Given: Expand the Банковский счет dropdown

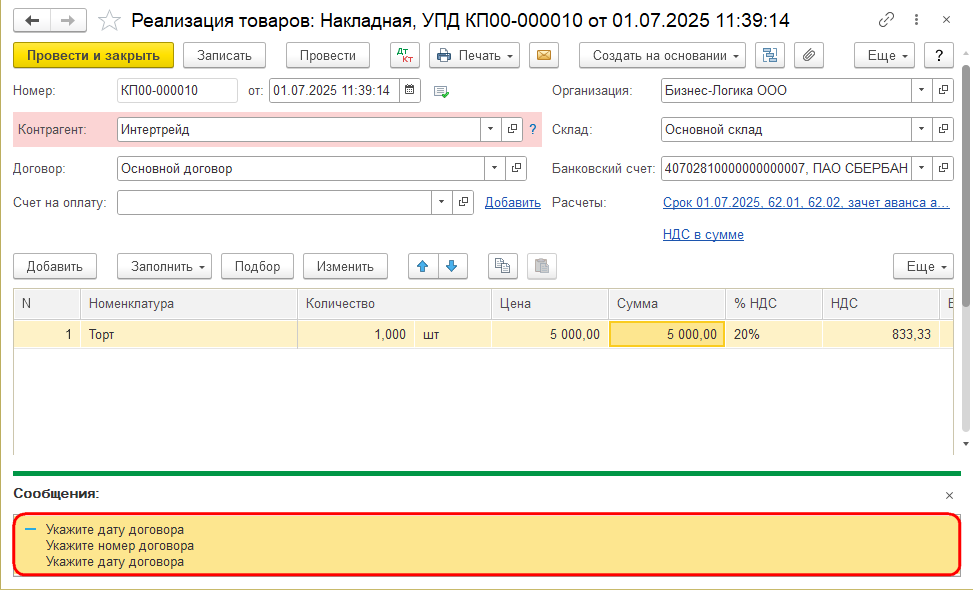Looking at the screenshot, I should [x=921, y=168].
